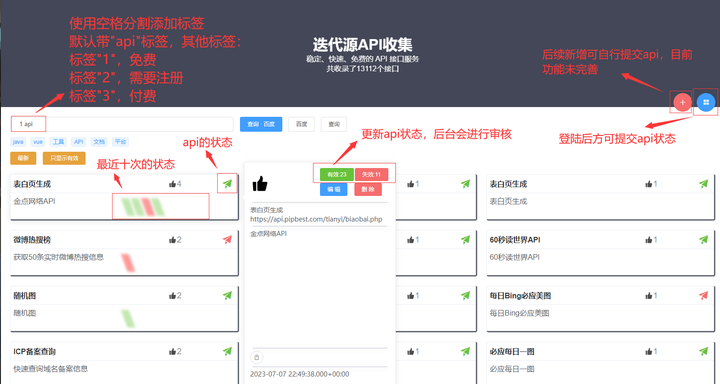Screen dimensions: 720x384
Task: Select the java tag
Action: point(18,142)
